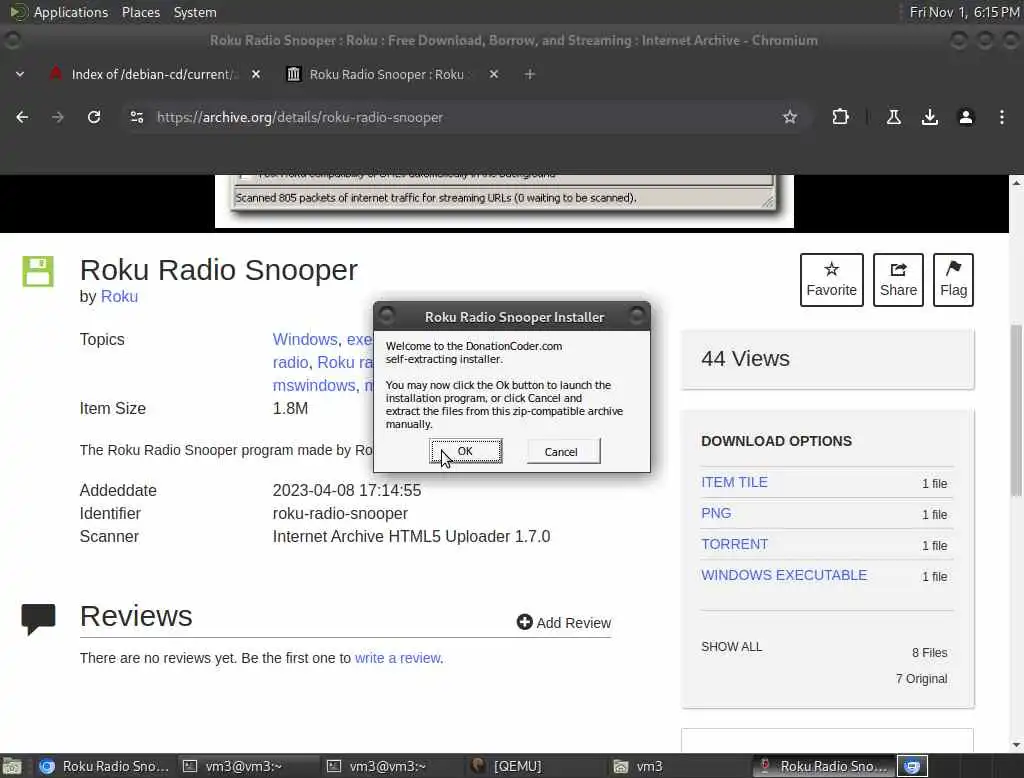Open the Chromium three-dot menu
Viewport: 1024px width, 778px height.
click(1001, 118)
